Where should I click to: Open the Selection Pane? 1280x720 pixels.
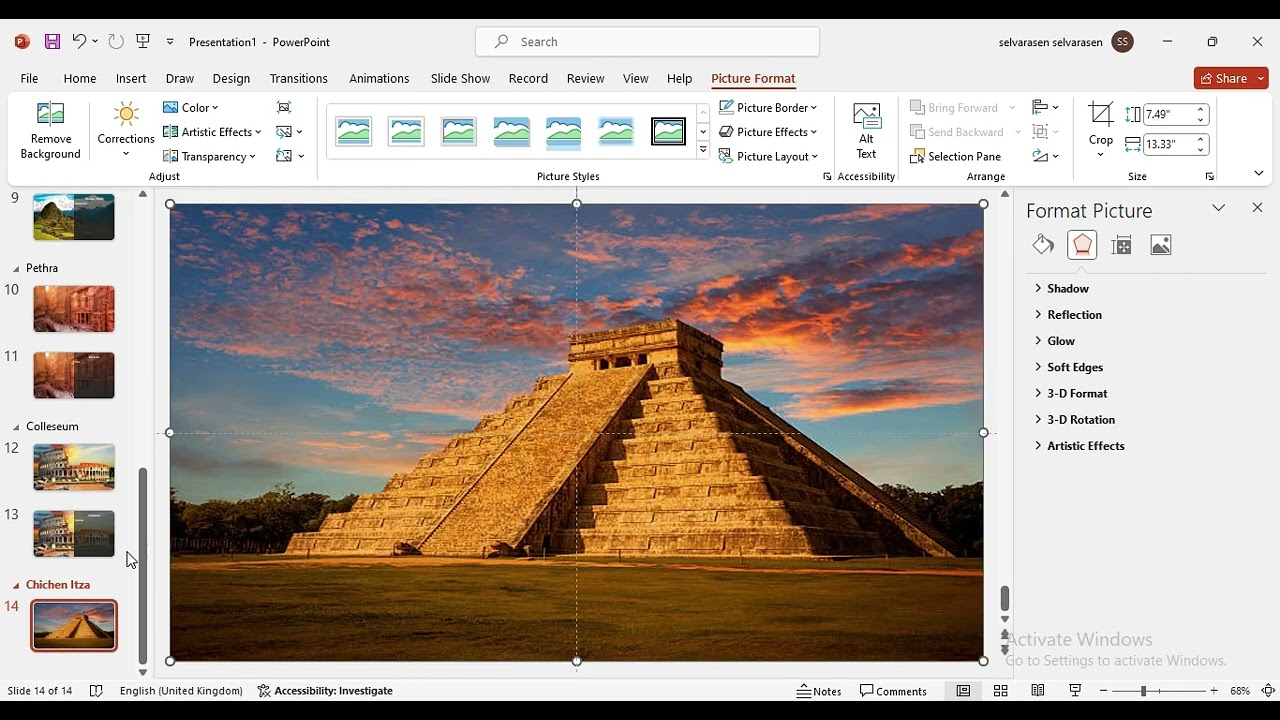pyautogui.click(x=956, y=156)
